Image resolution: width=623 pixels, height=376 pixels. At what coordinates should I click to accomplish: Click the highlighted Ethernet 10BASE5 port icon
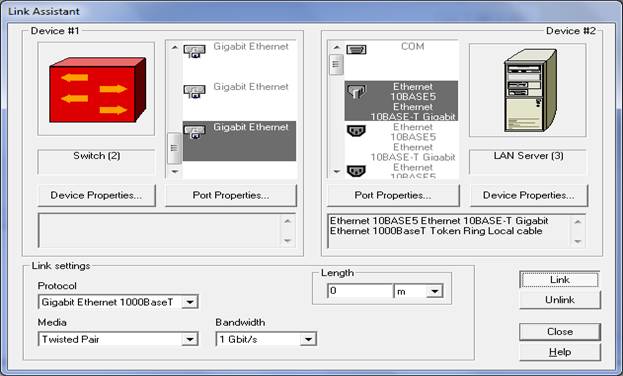[x=356, y=92]
